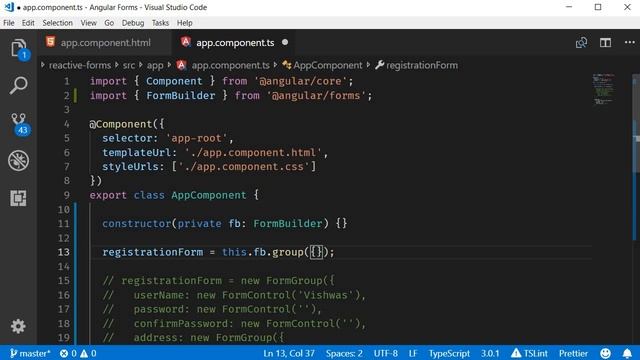This screenshot has height=360, width=640.
Task: Expand the app breadcrumb folder
Action: click(155, 65)
